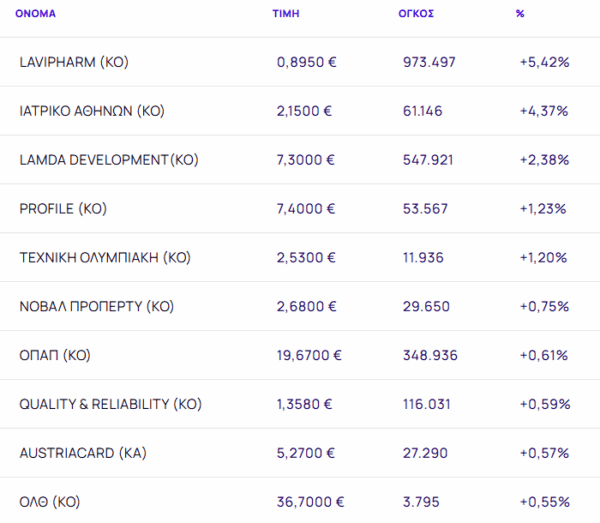Sort by the ΤΙΜΗ column header

tap(286, 13)
